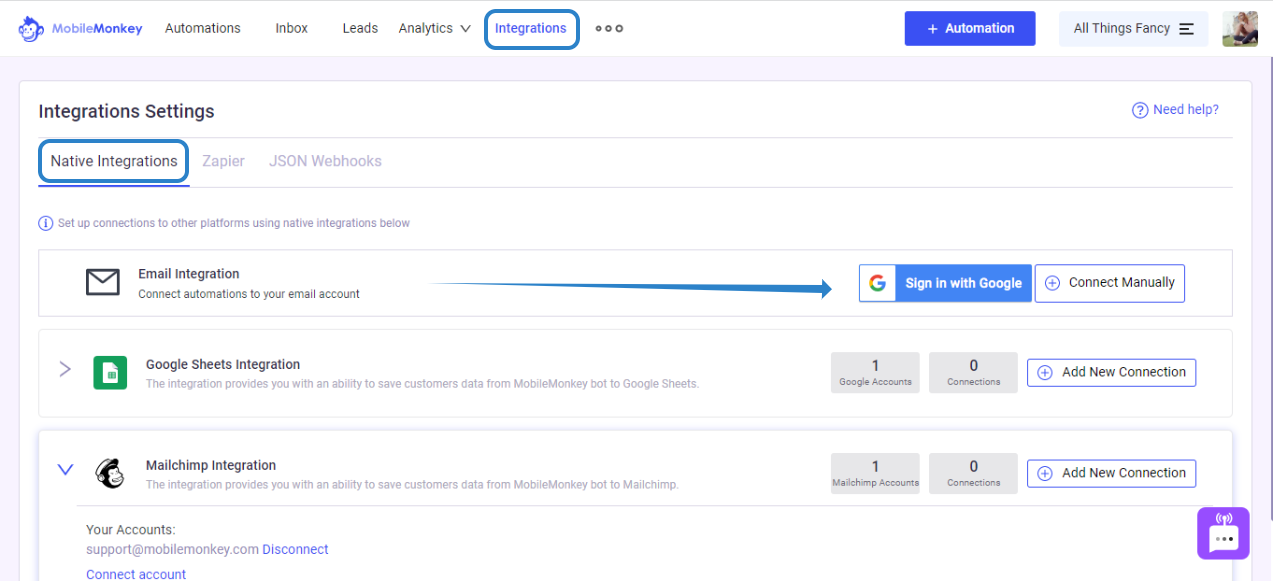
Task: Click the Mailchimp Connections count box
Action: (973, 473)
